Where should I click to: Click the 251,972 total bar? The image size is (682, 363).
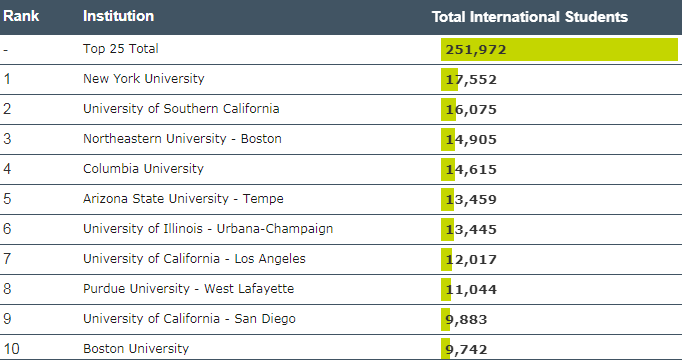[x=559, y=50]
